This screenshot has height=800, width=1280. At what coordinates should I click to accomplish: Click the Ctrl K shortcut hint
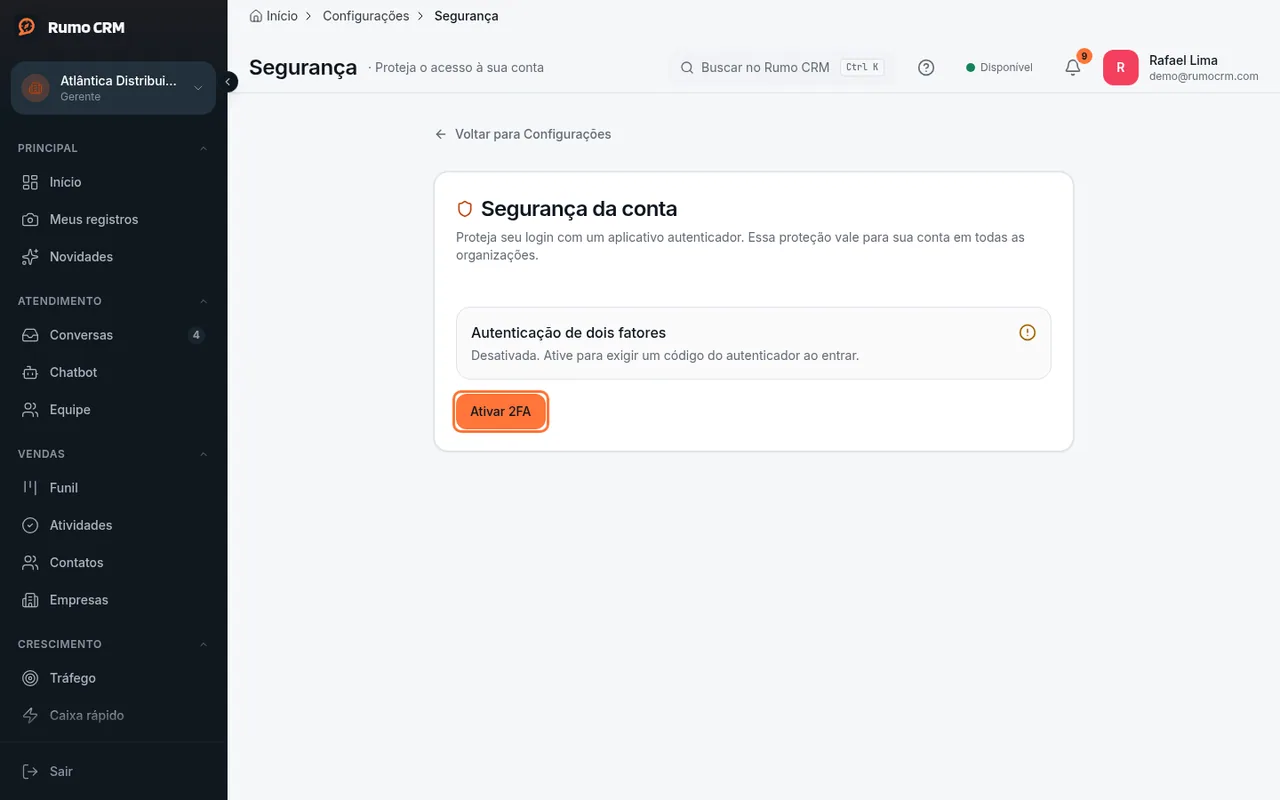click(862, 68)
